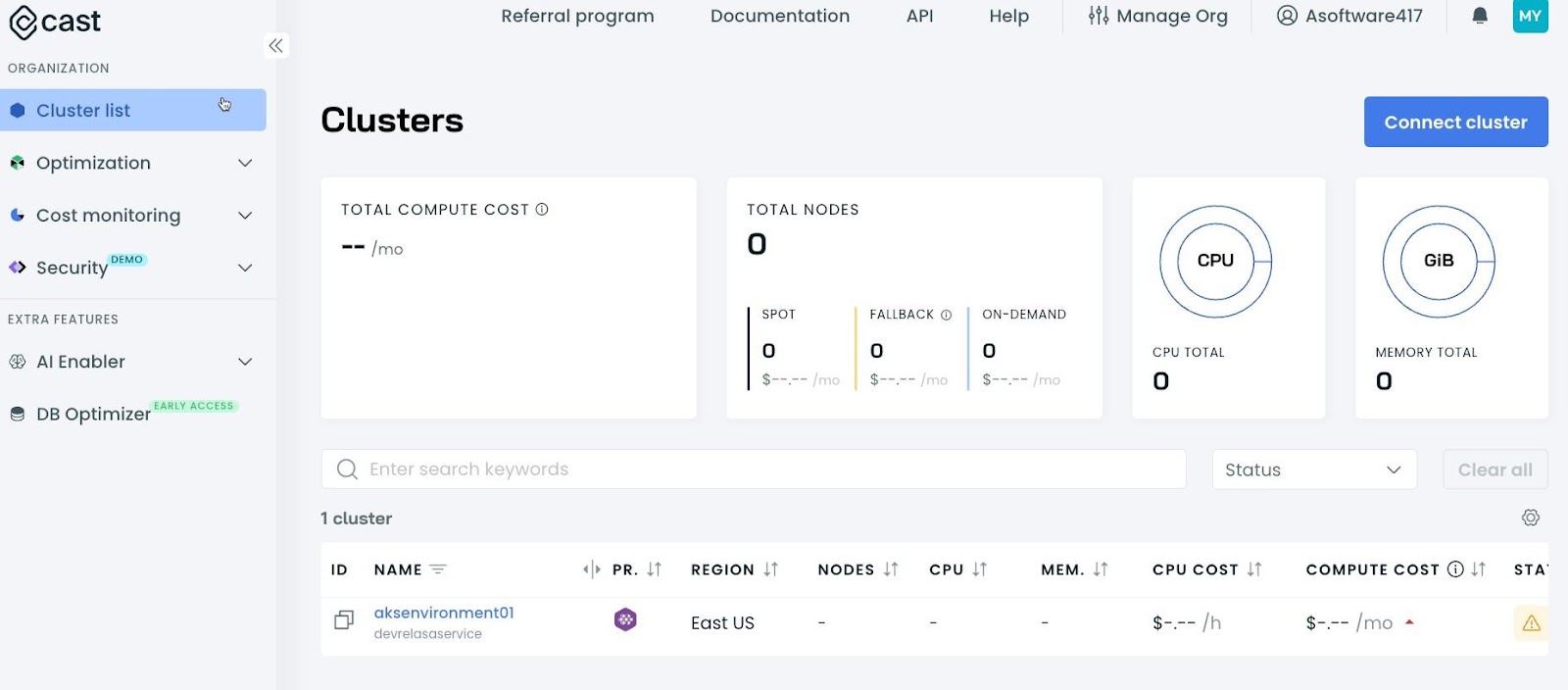The image size is (1568, 690).
Task: Open the Help link
Action: click(1008, 16)
